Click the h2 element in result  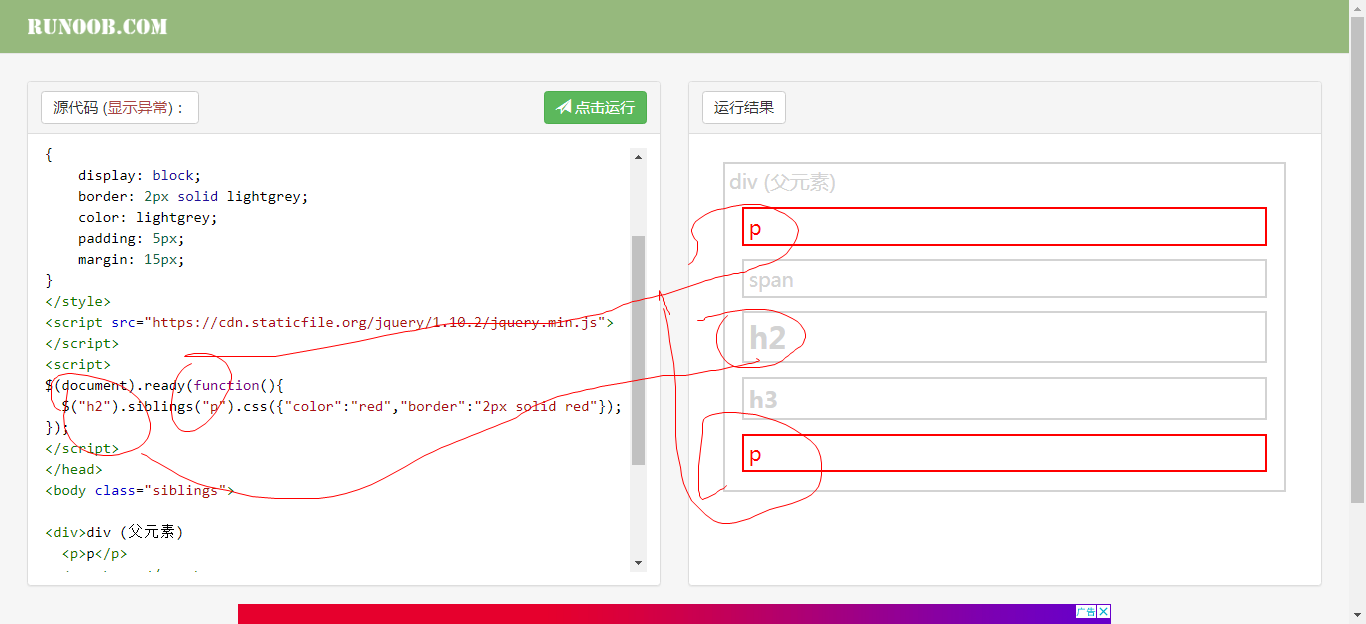[1004, 337]
